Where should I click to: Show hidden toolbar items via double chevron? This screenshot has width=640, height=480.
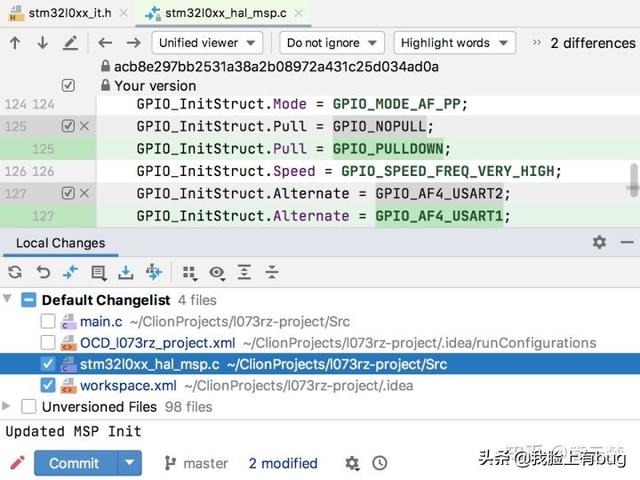[536, 42]
